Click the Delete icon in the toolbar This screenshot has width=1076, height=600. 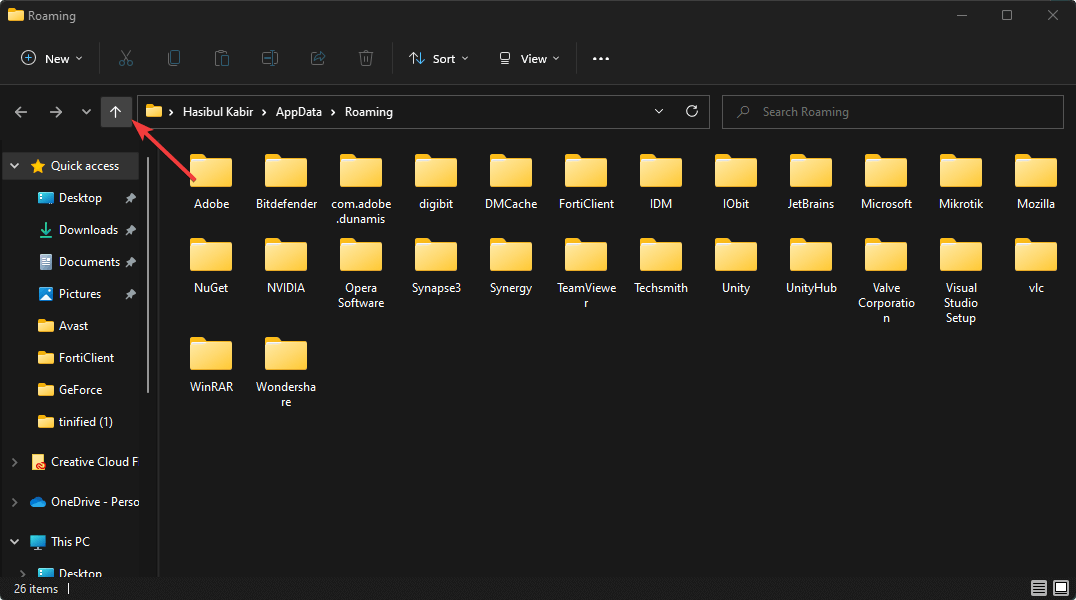[365, 58]
